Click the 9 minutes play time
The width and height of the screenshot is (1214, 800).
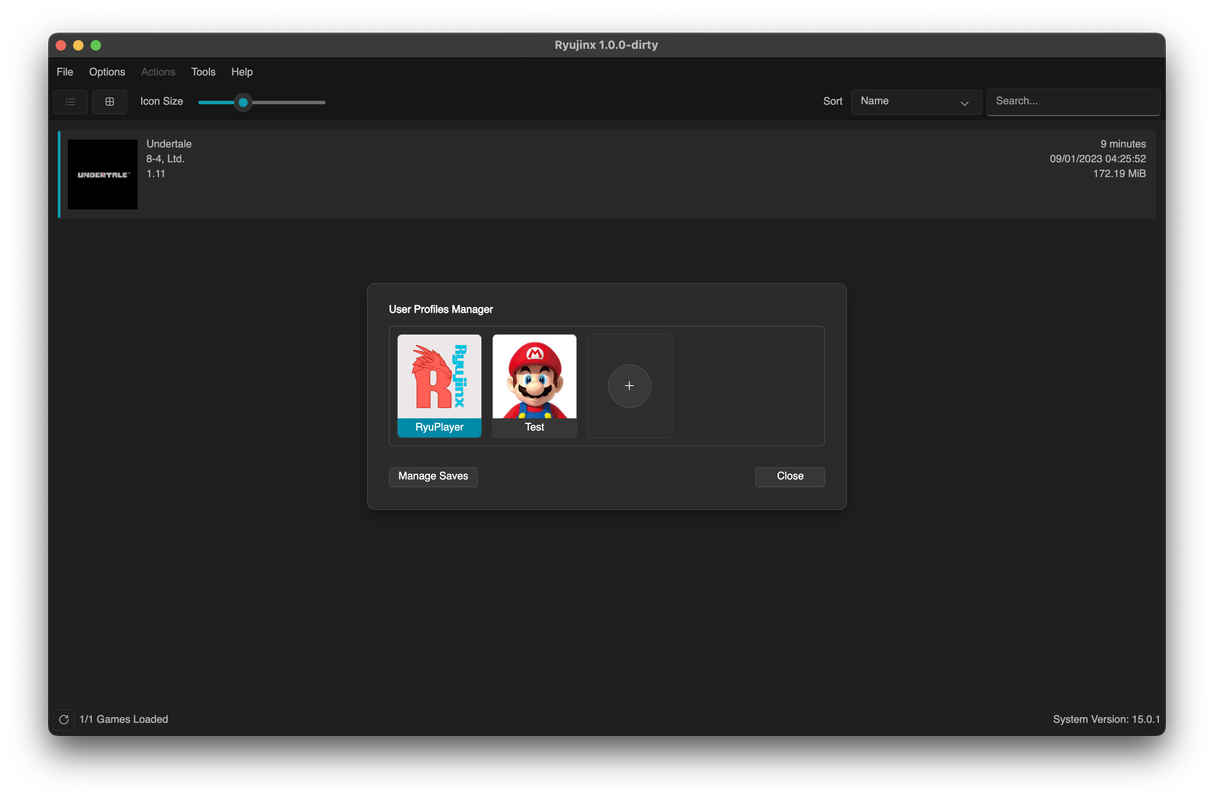(x=1123, y=144)
